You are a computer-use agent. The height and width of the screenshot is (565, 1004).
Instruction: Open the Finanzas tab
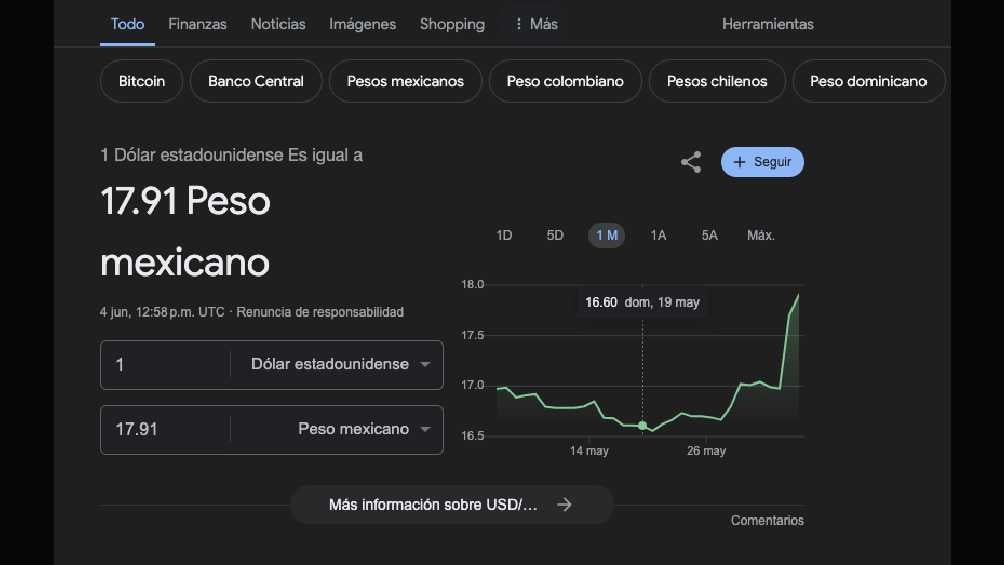coord(197,24)
